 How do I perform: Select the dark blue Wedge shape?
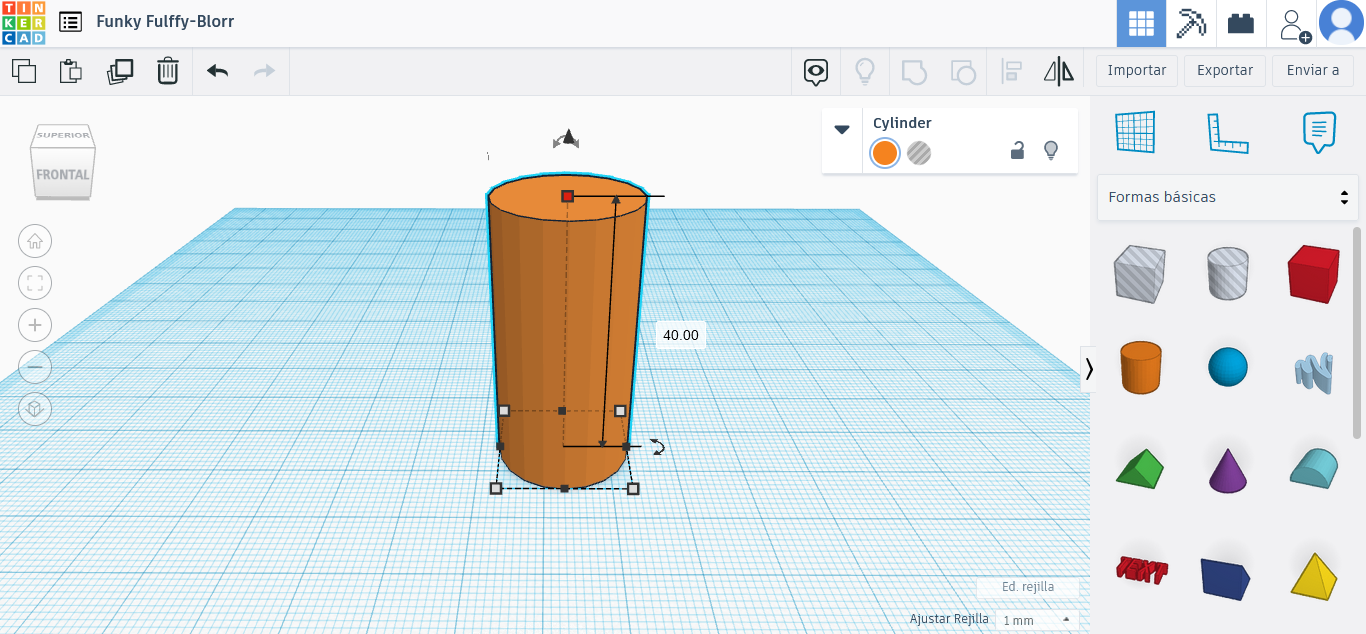(x=1226, y=577)
